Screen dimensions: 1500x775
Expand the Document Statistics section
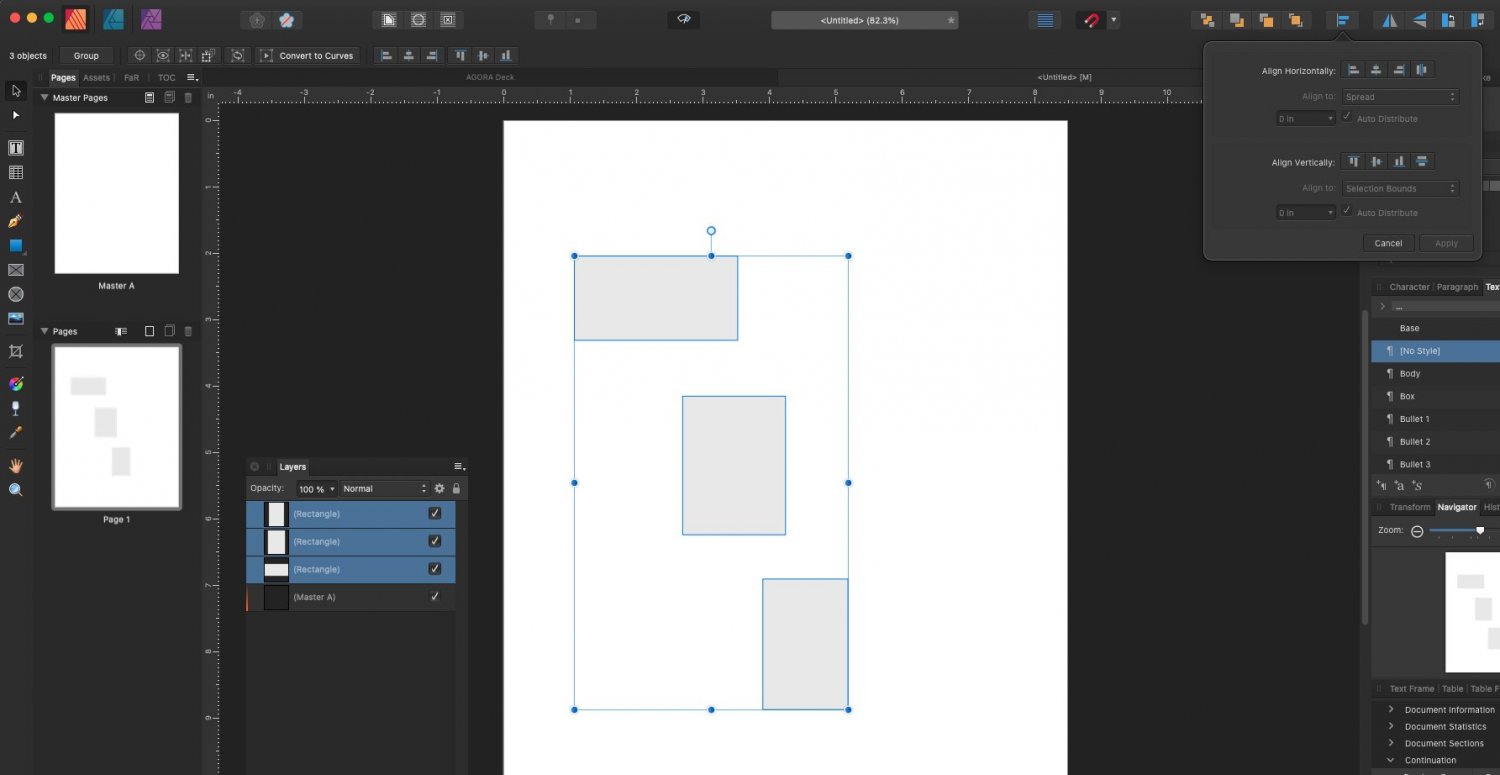[1391, 726]
